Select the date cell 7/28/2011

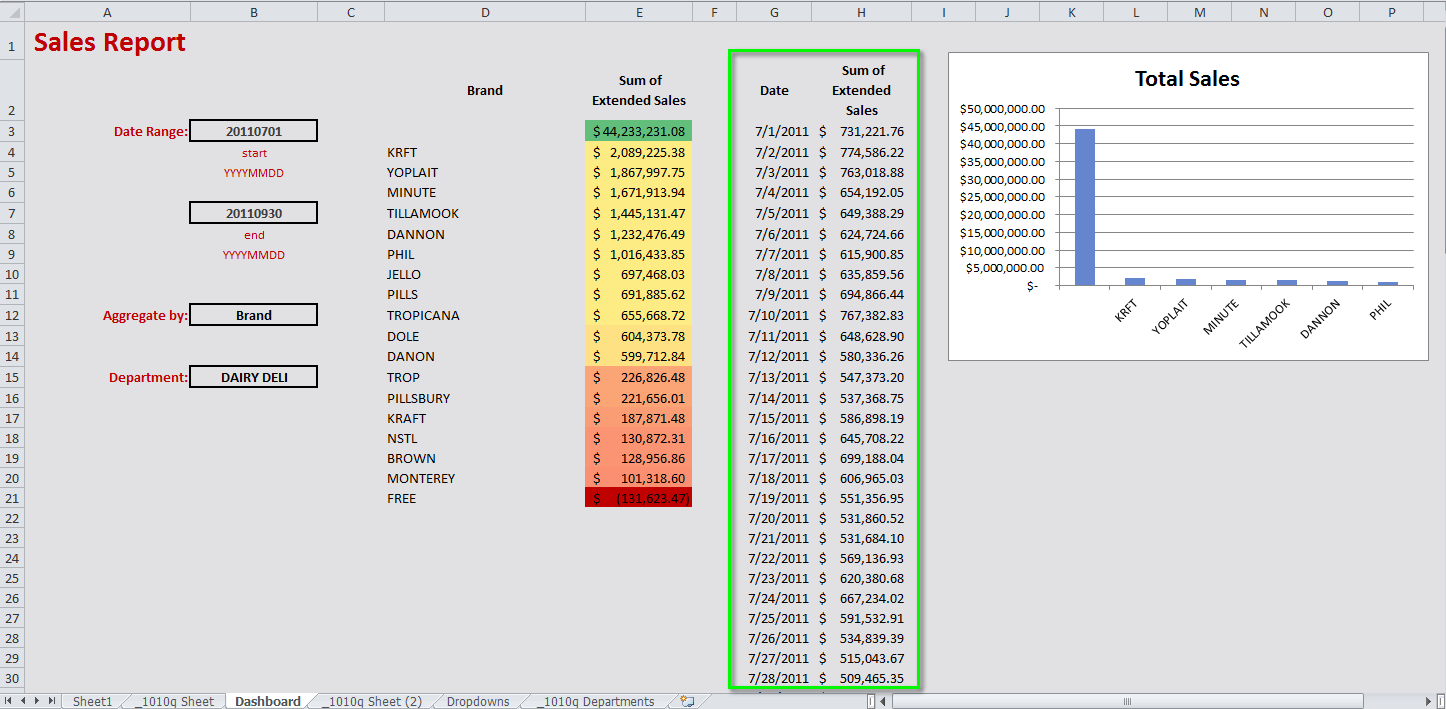[774, 678]
